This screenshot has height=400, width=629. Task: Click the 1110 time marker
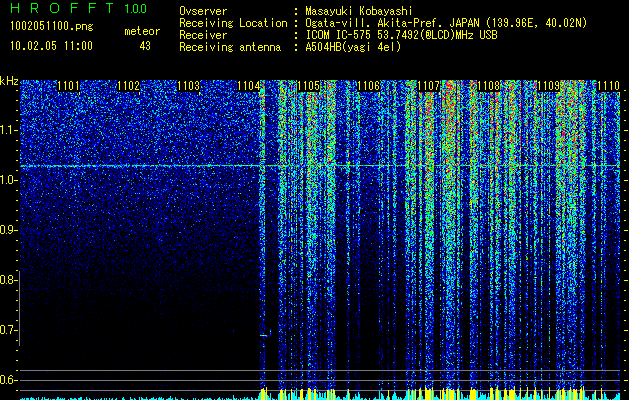609,86
